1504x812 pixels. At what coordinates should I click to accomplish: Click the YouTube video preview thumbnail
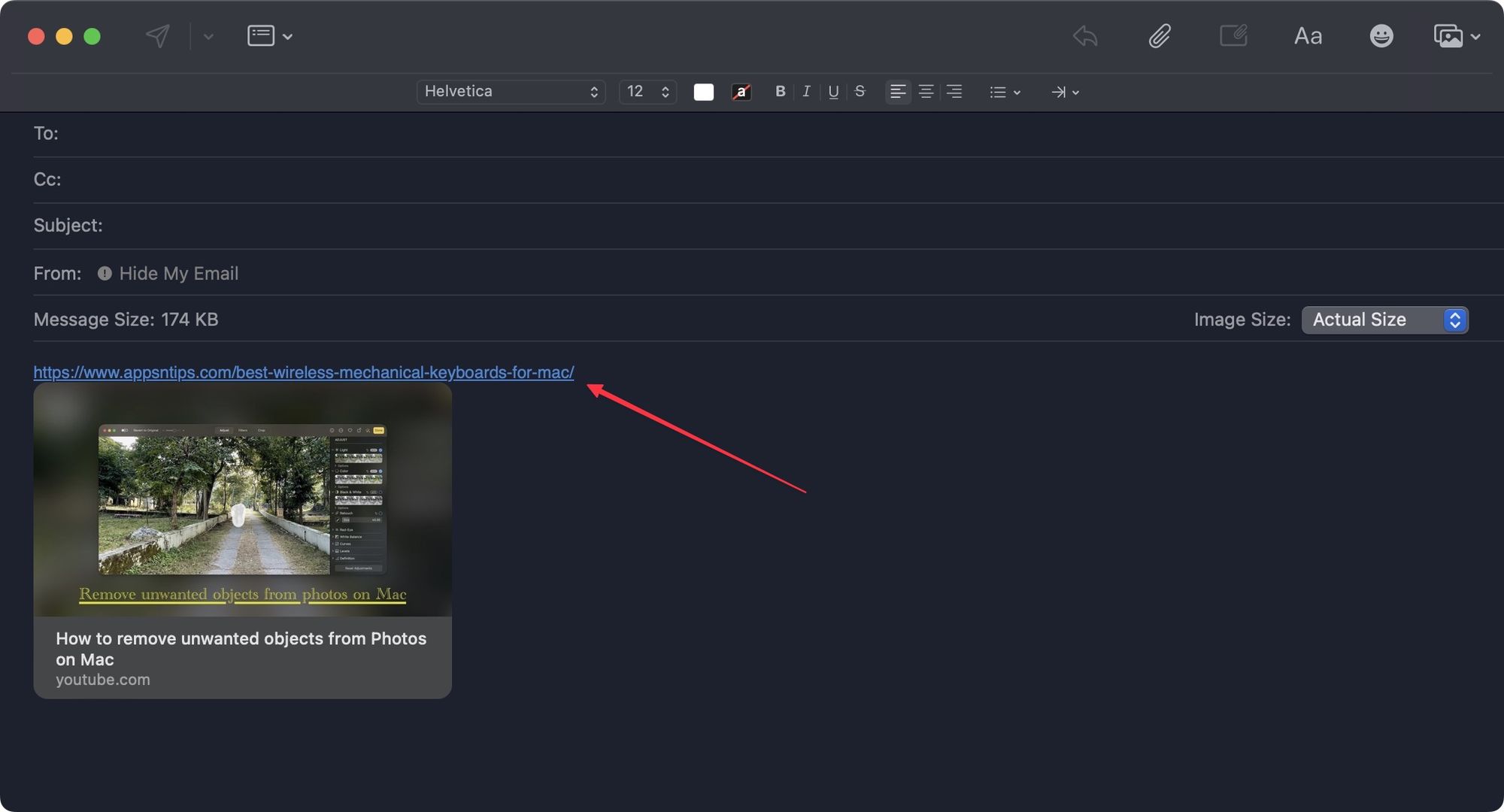click(x=242, y=499)
